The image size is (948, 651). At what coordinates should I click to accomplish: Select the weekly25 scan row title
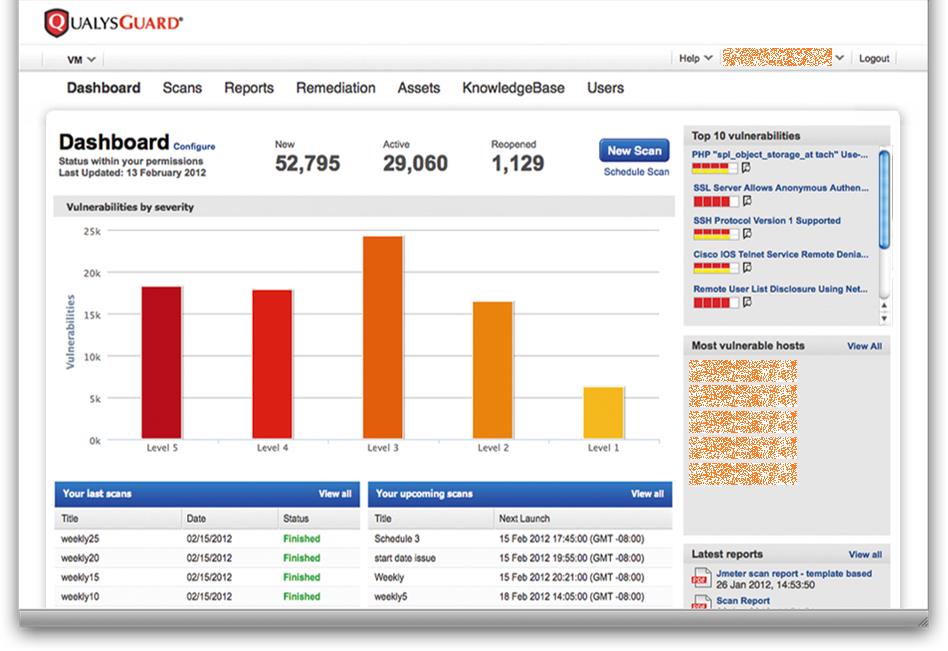[x=80, y=539]
